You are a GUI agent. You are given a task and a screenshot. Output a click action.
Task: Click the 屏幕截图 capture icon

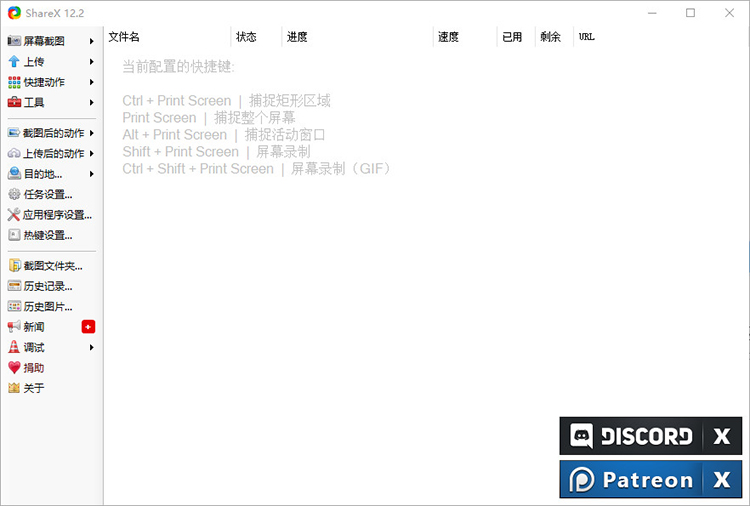point(14,41)
